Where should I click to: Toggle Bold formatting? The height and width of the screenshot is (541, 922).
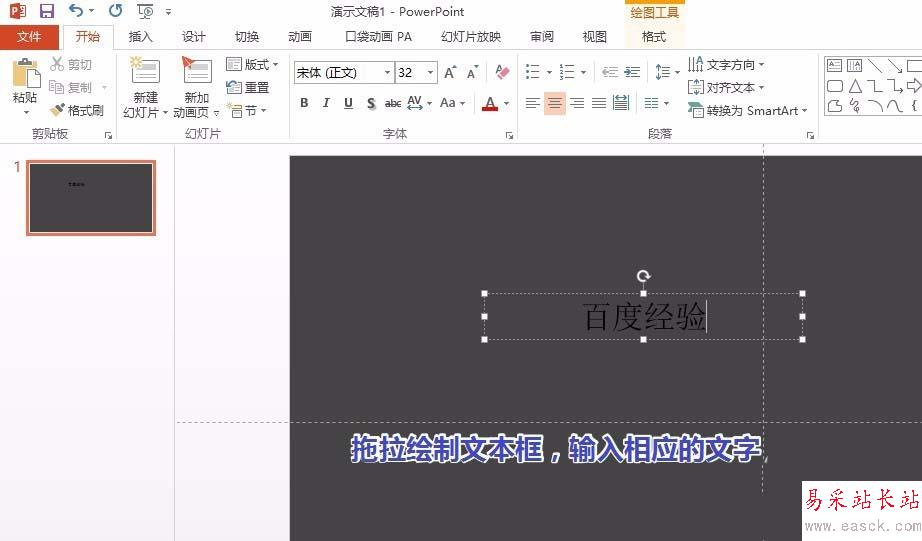[304, 103]
